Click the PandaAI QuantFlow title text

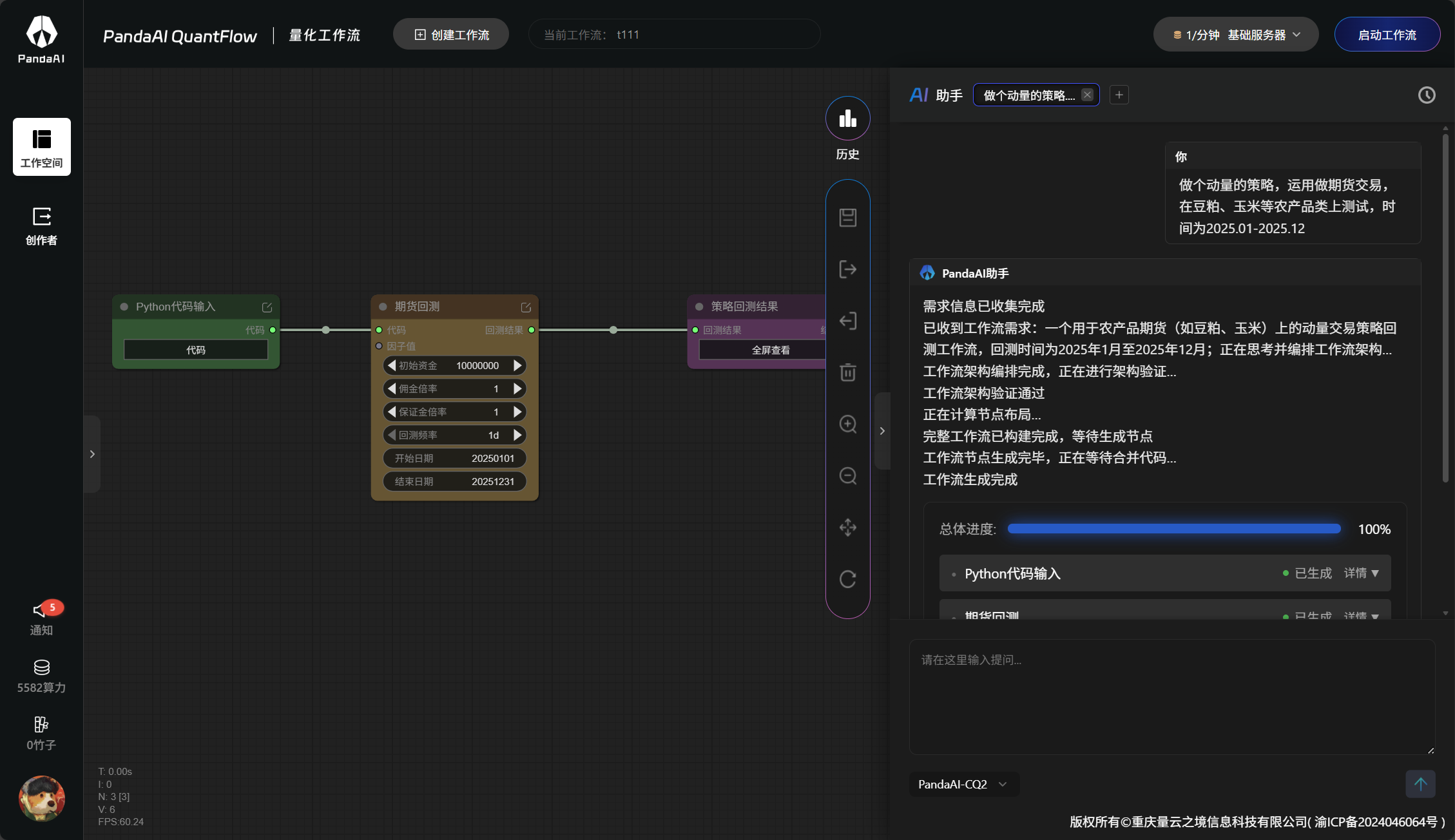180,36
